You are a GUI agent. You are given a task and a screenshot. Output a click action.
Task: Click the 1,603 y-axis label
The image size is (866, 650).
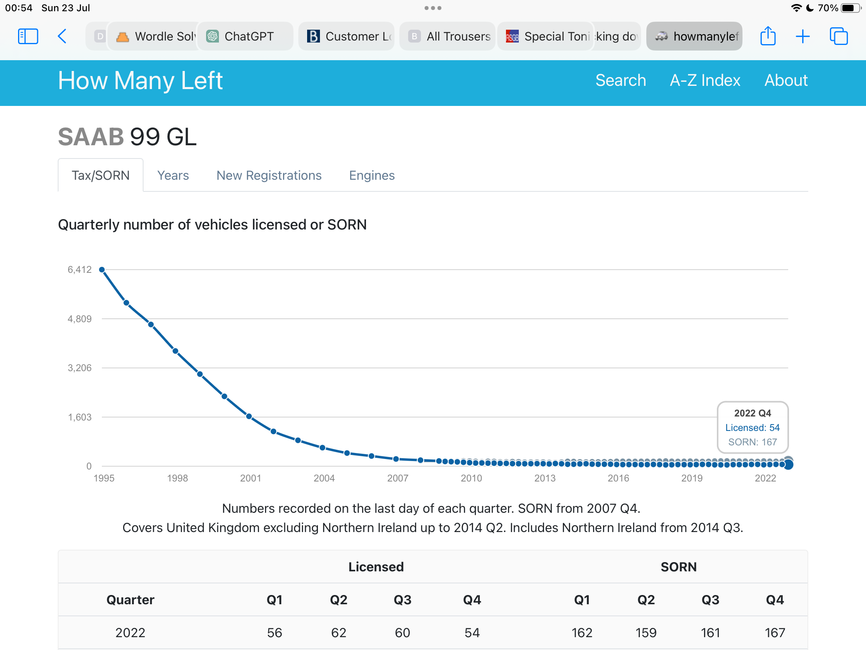tap(80, 417)
